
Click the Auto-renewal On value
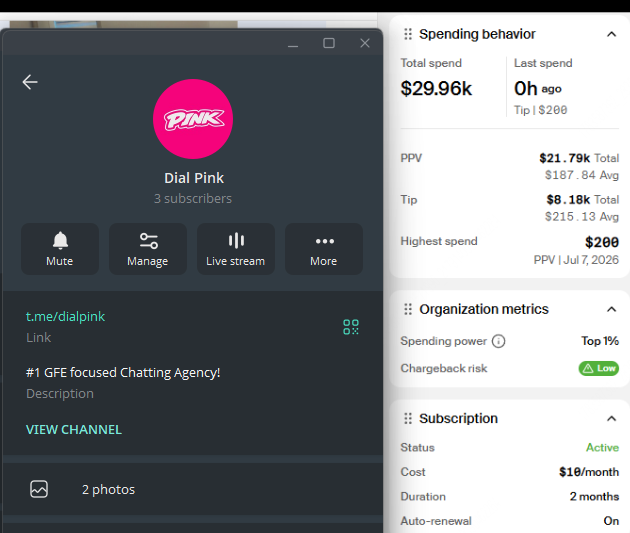tap(611, 521)
